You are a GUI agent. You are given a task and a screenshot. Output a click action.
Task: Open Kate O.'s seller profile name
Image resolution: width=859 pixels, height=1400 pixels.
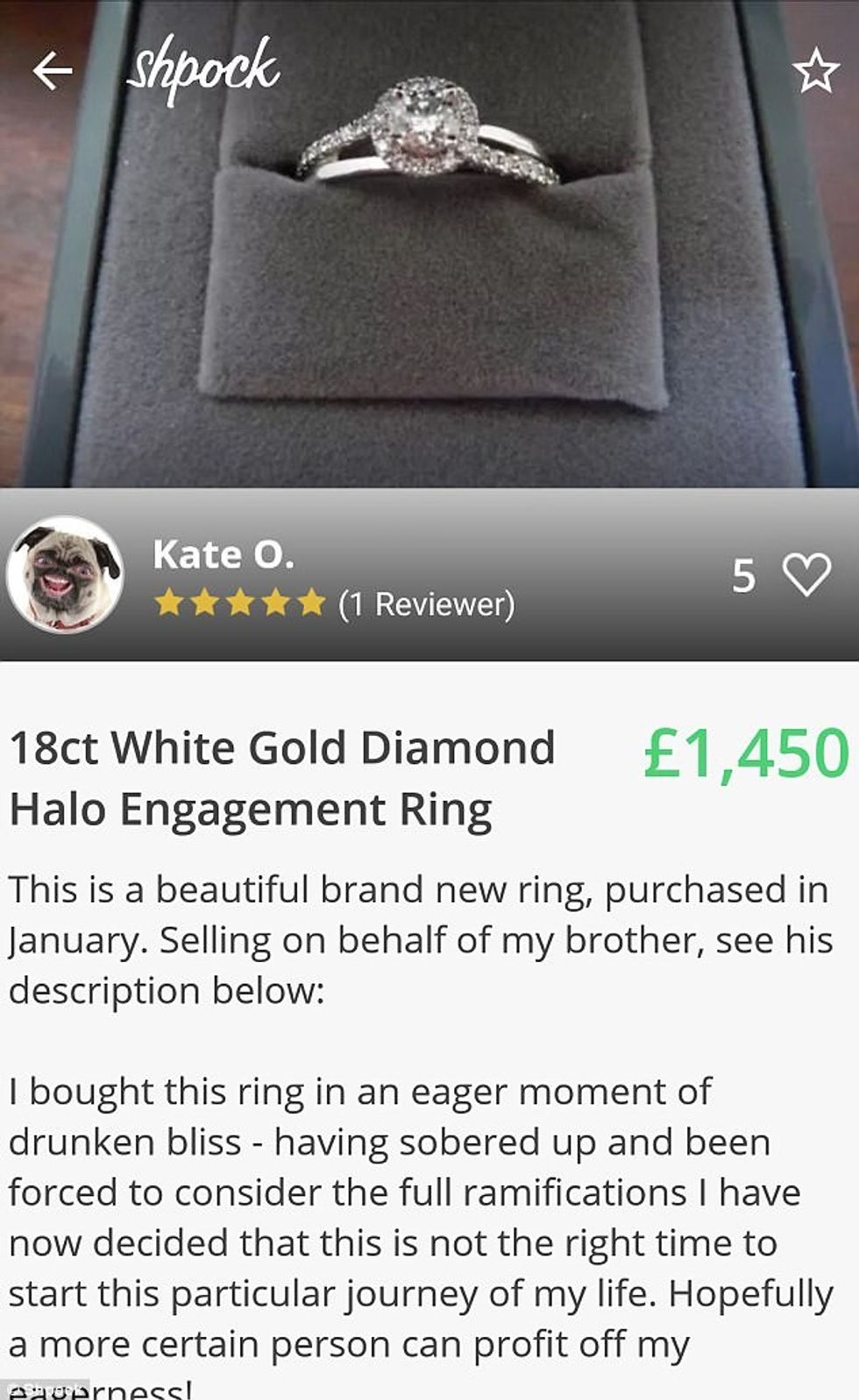pyautogui.click(x=224, y=555)
